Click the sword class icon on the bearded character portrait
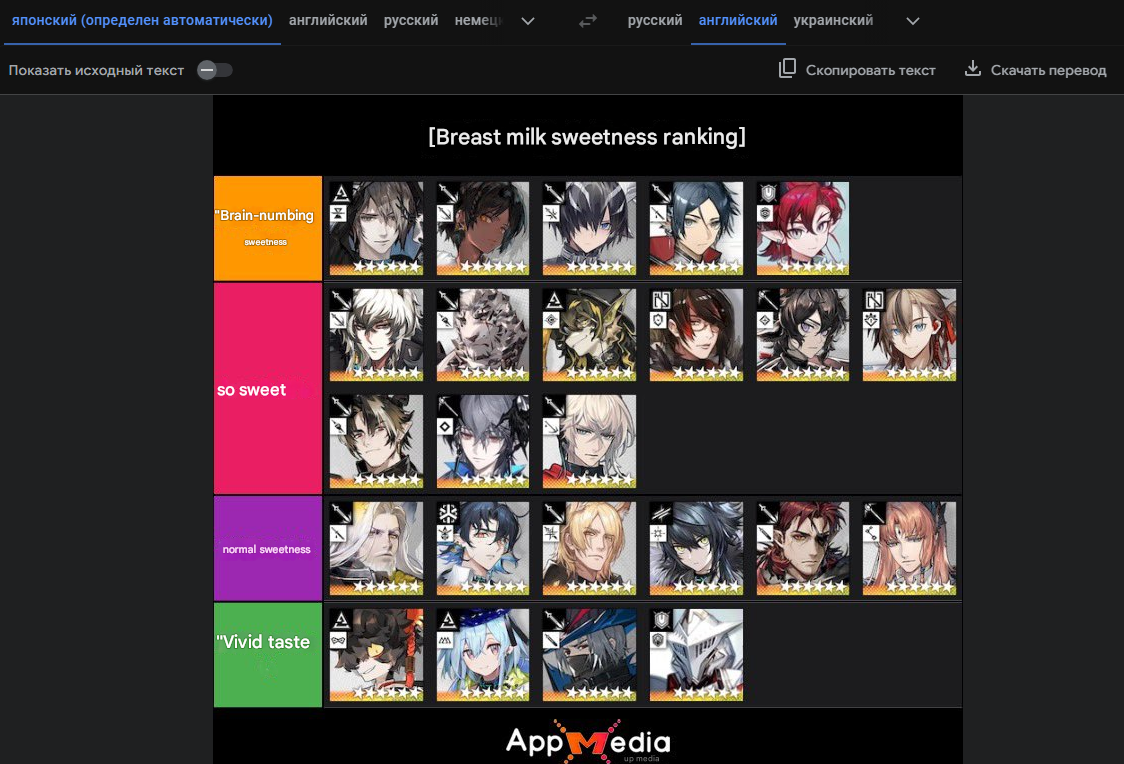 [x=341, y=514]
